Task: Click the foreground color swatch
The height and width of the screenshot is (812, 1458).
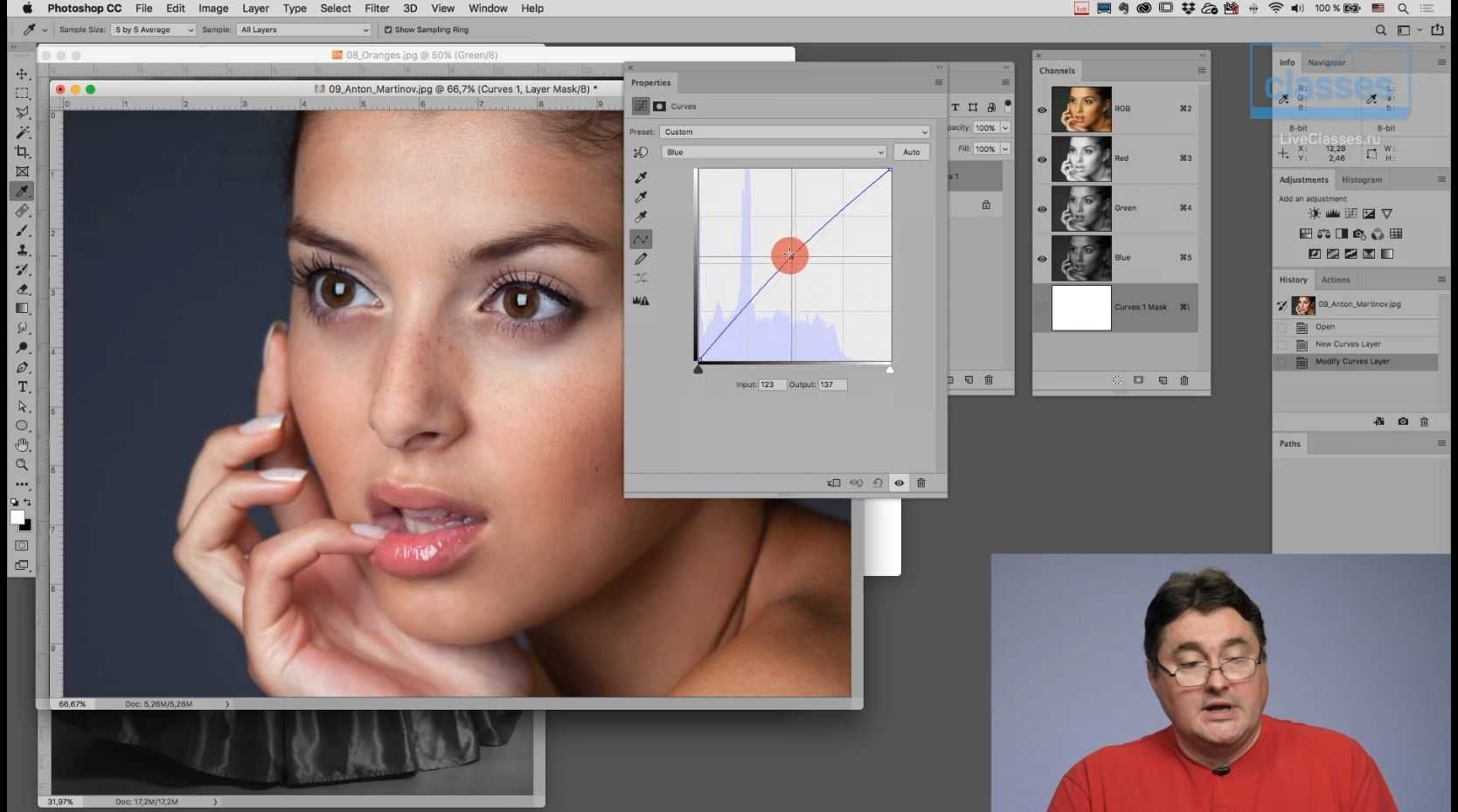Action: [x=17, y=517]
